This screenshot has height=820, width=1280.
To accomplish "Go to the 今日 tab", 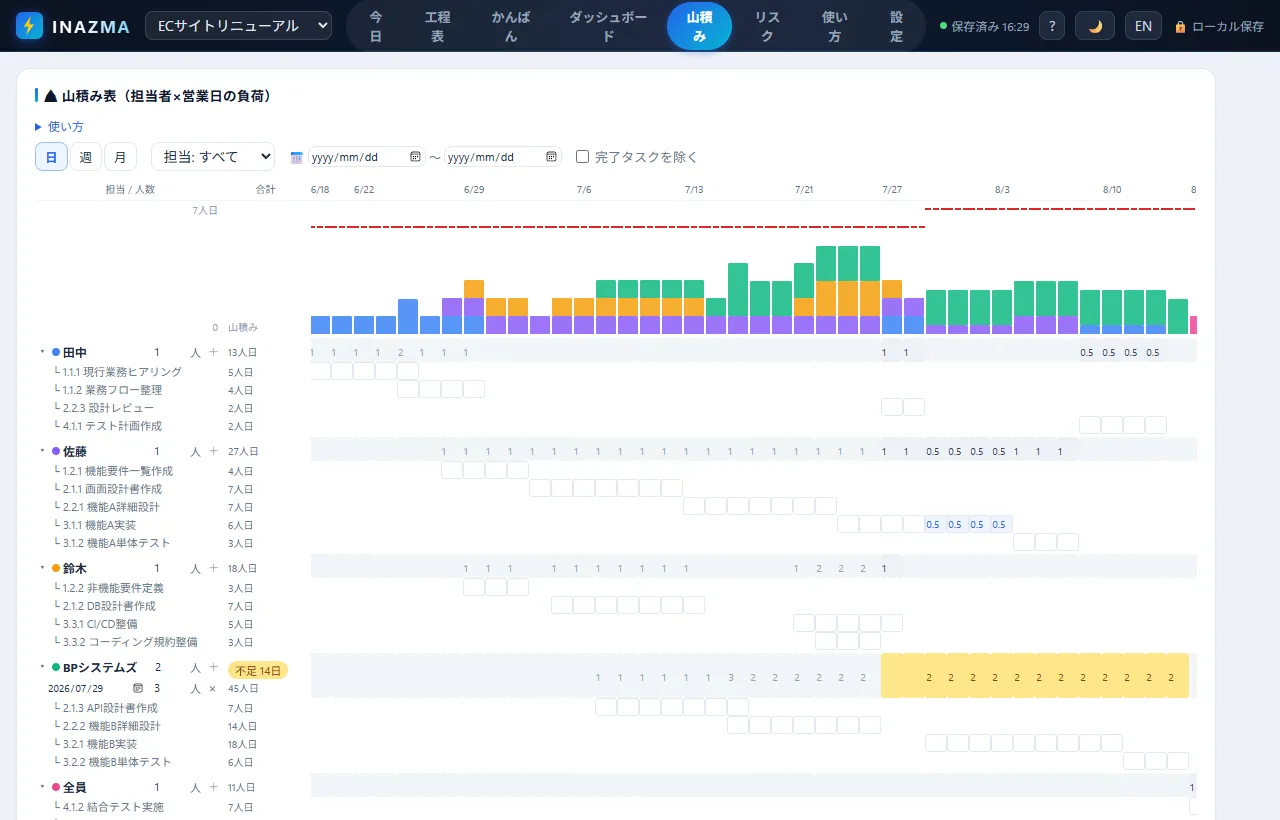I will [x=376, y=27].
